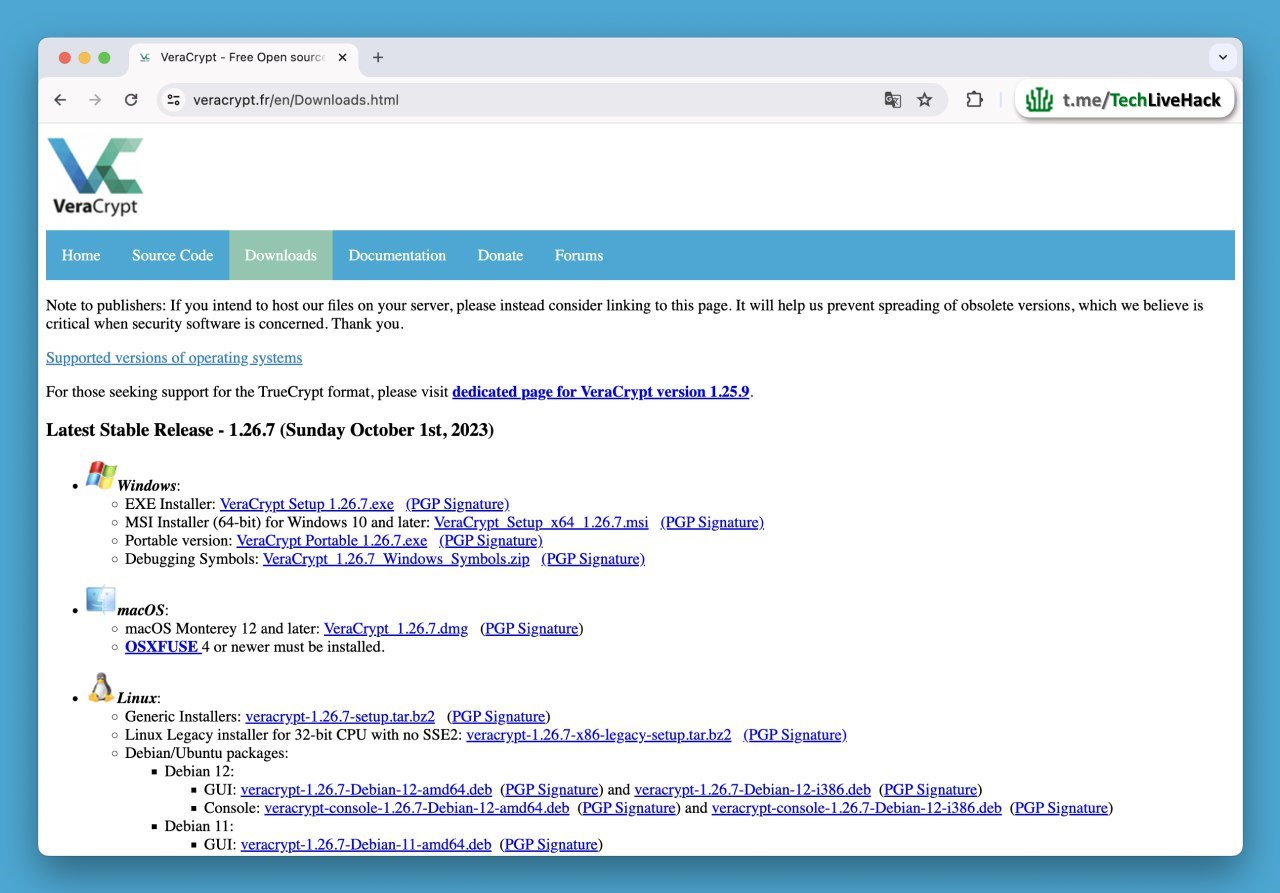Open PGP Signature for Debugging Symbols

click(x=593, y=559)
